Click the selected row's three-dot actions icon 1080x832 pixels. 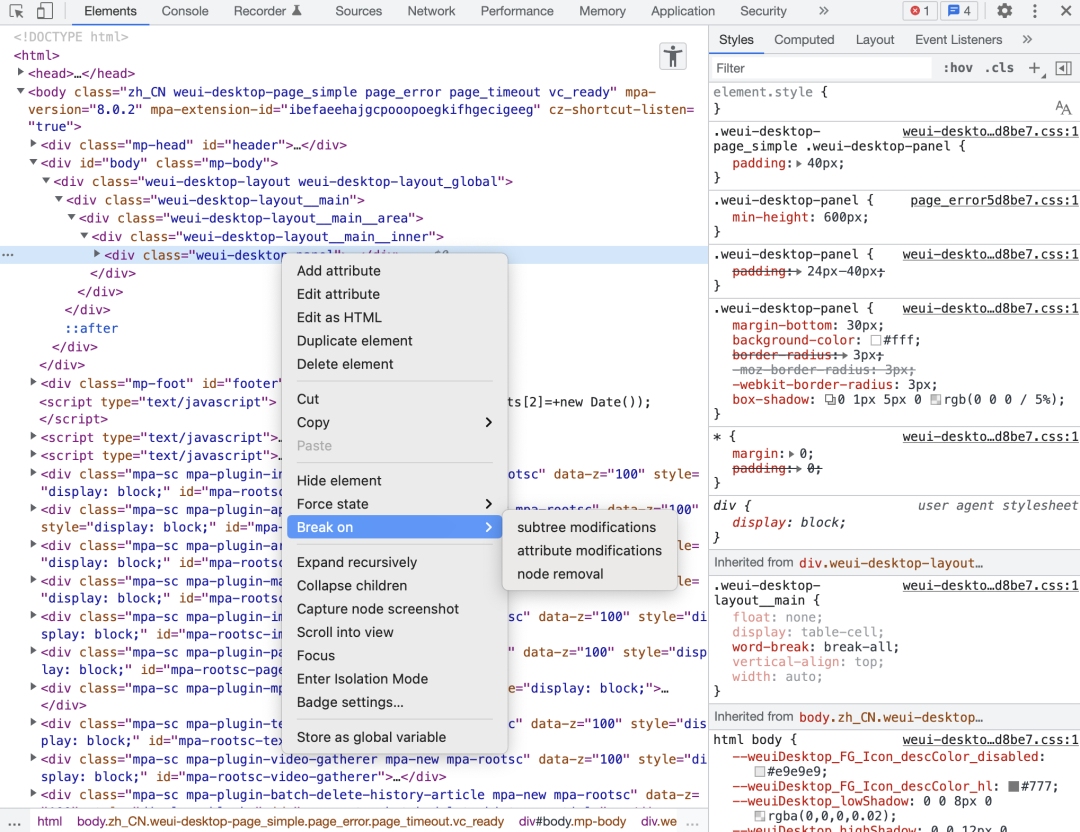8,255
